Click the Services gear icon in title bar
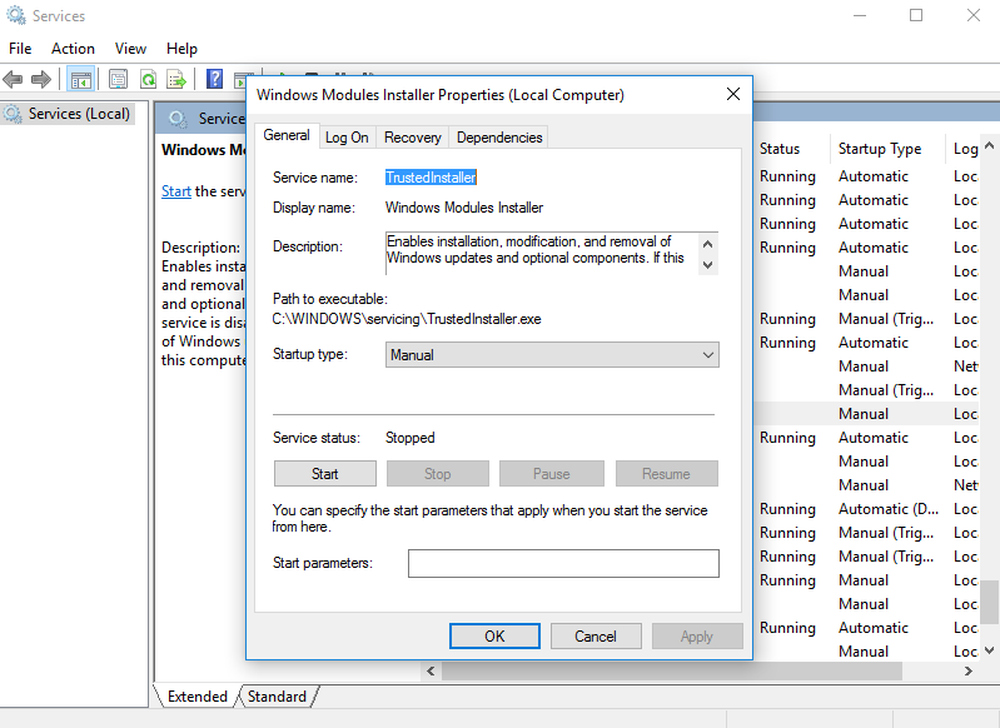Screen dimensions: 1000x728 pos(15,15)
